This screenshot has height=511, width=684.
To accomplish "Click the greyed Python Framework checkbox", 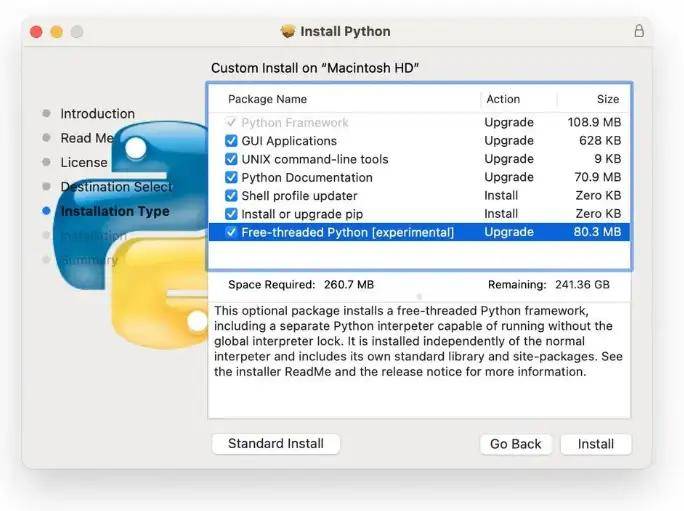I will [x=231, y=123].
